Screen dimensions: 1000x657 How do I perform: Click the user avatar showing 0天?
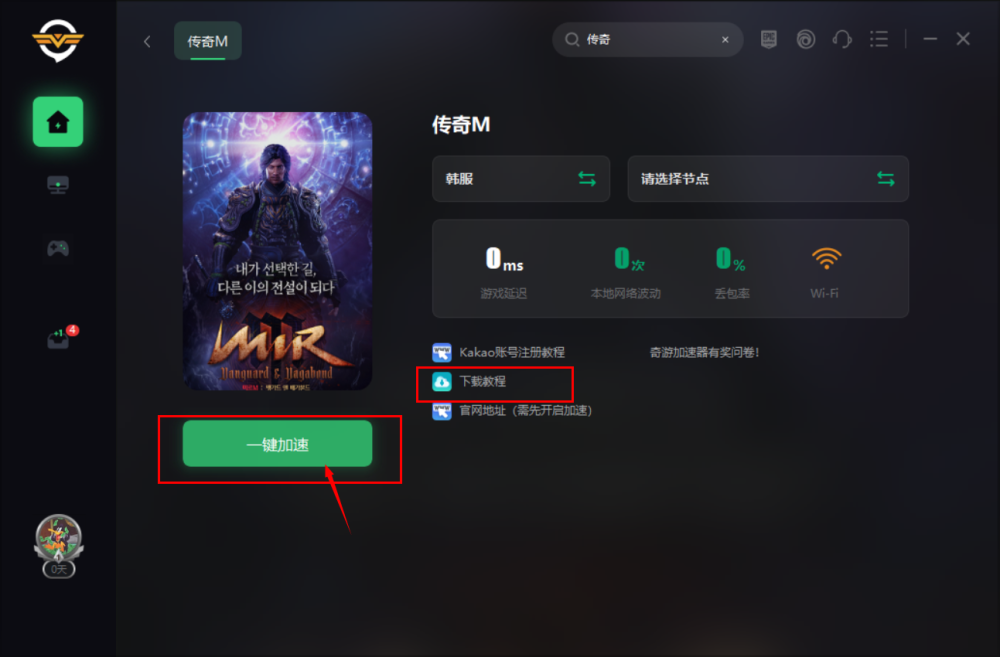click(59, 546)
